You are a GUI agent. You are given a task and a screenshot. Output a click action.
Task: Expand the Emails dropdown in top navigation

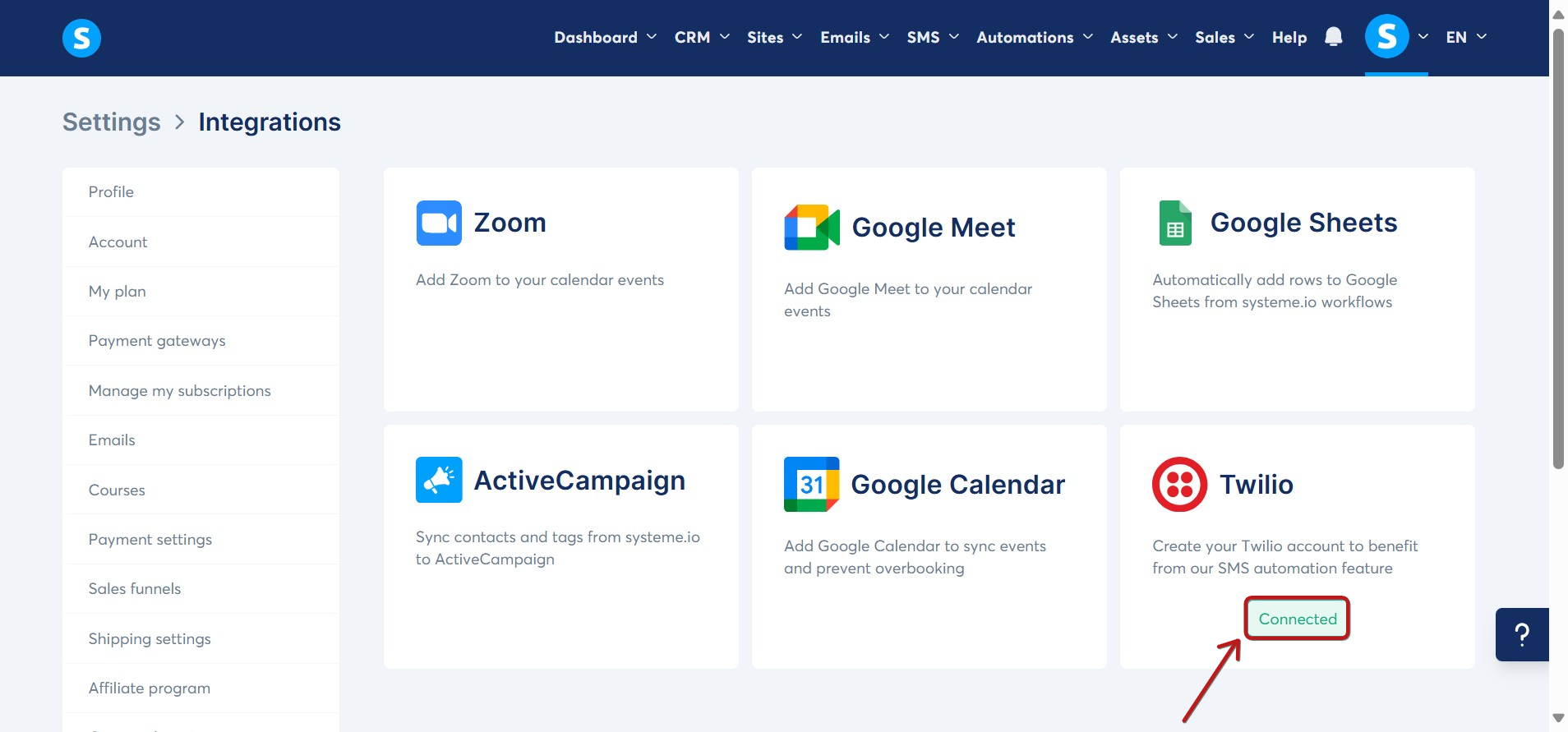tap(855, 37)
